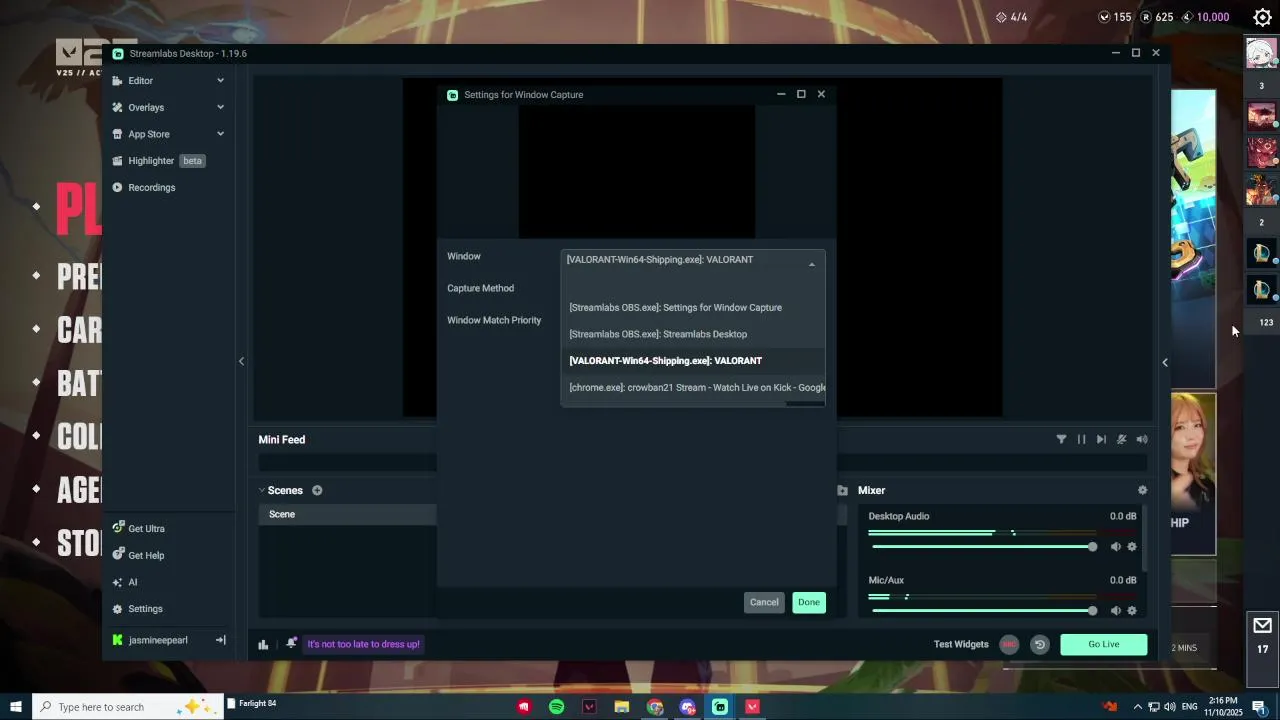Image resolution: width=1280 pixels, height=720 pixels.
Task: Click the notifications bell icon in status bar
Action: click(291, 644)
